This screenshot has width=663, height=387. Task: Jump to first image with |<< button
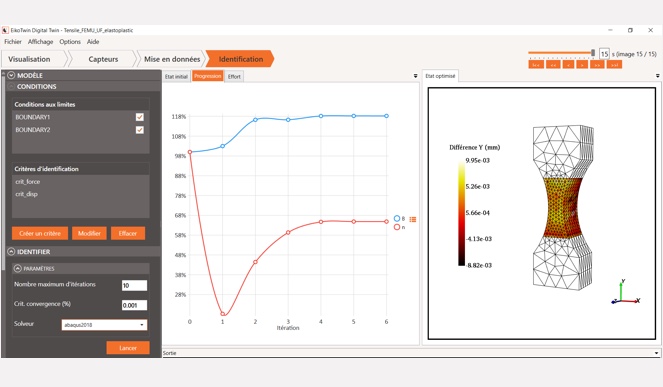535,65
